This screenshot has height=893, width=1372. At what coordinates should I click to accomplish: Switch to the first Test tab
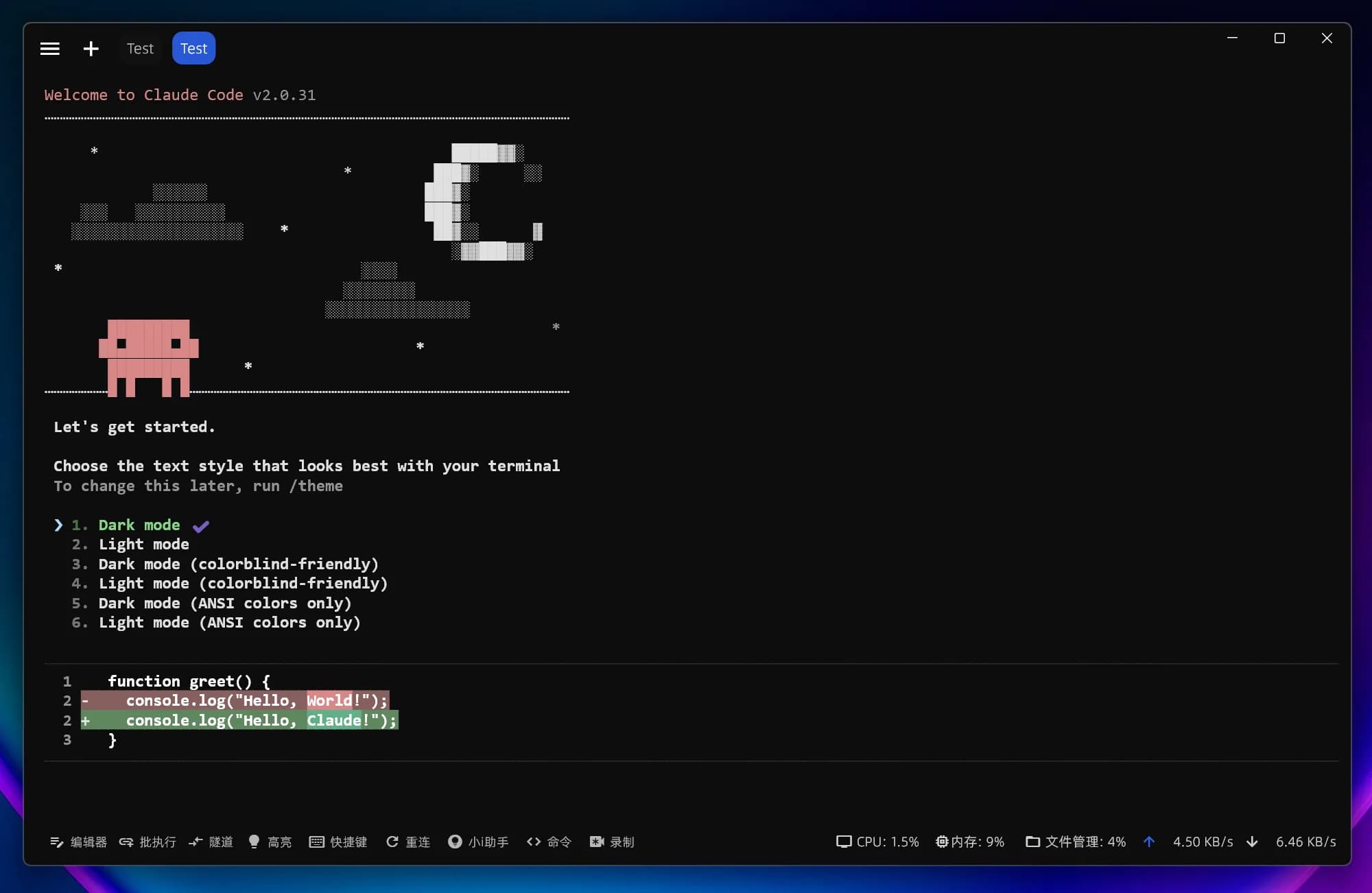[140, 49]
